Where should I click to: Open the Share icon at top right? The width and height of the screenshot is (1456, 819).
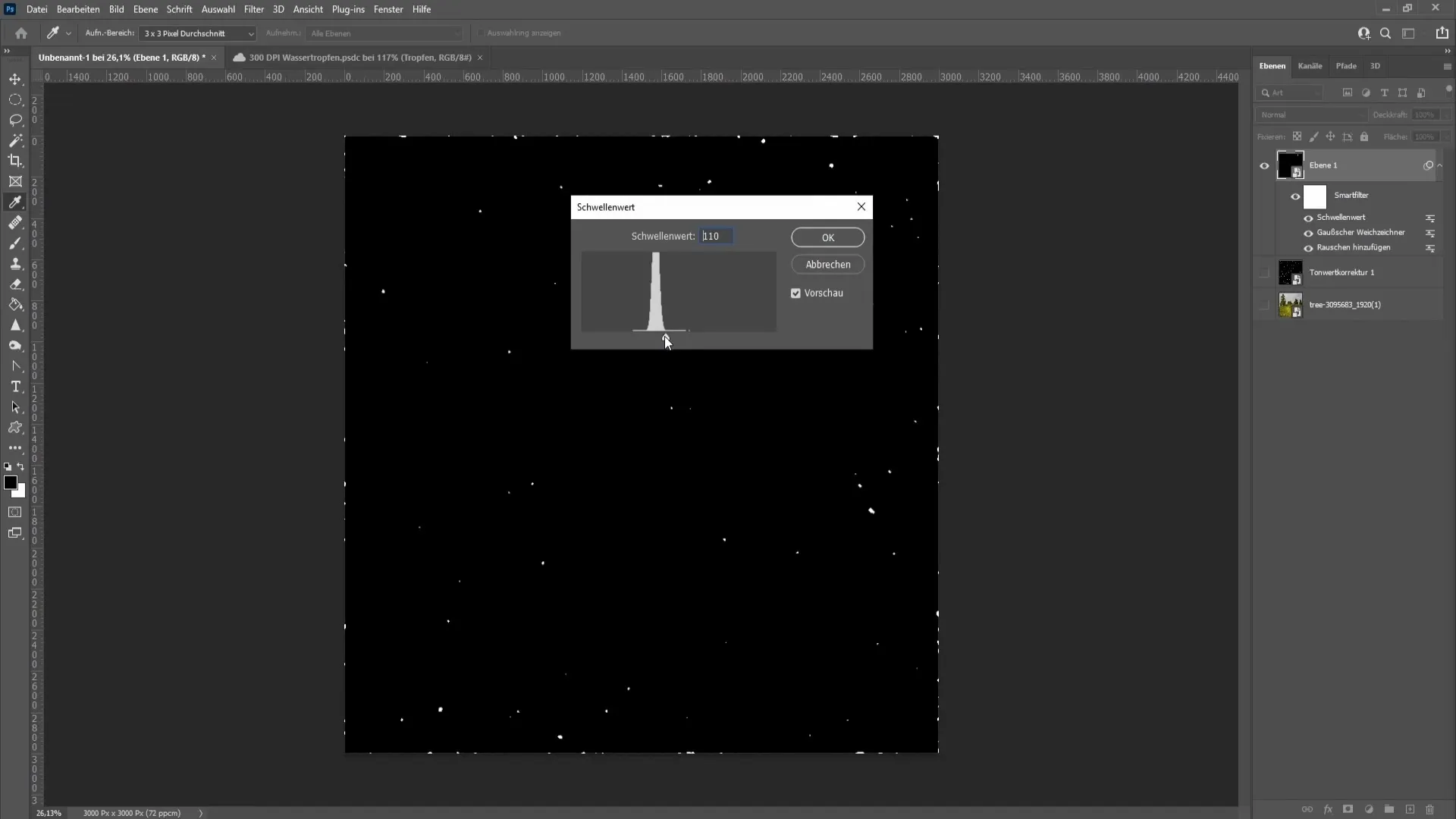(x=1442, y=33)
